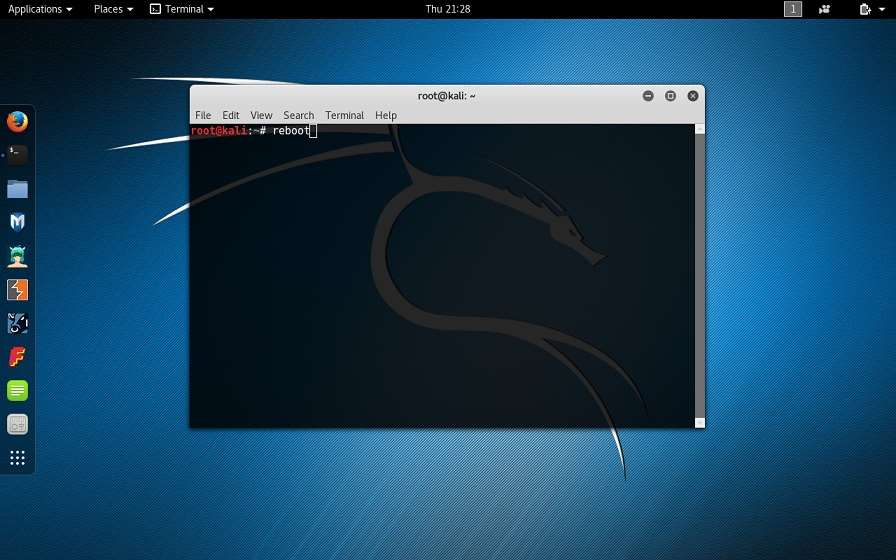Viewport: 896px width, 560px height.
Task: Open the Edit menu in terminal
Action: tap(231, 115)
